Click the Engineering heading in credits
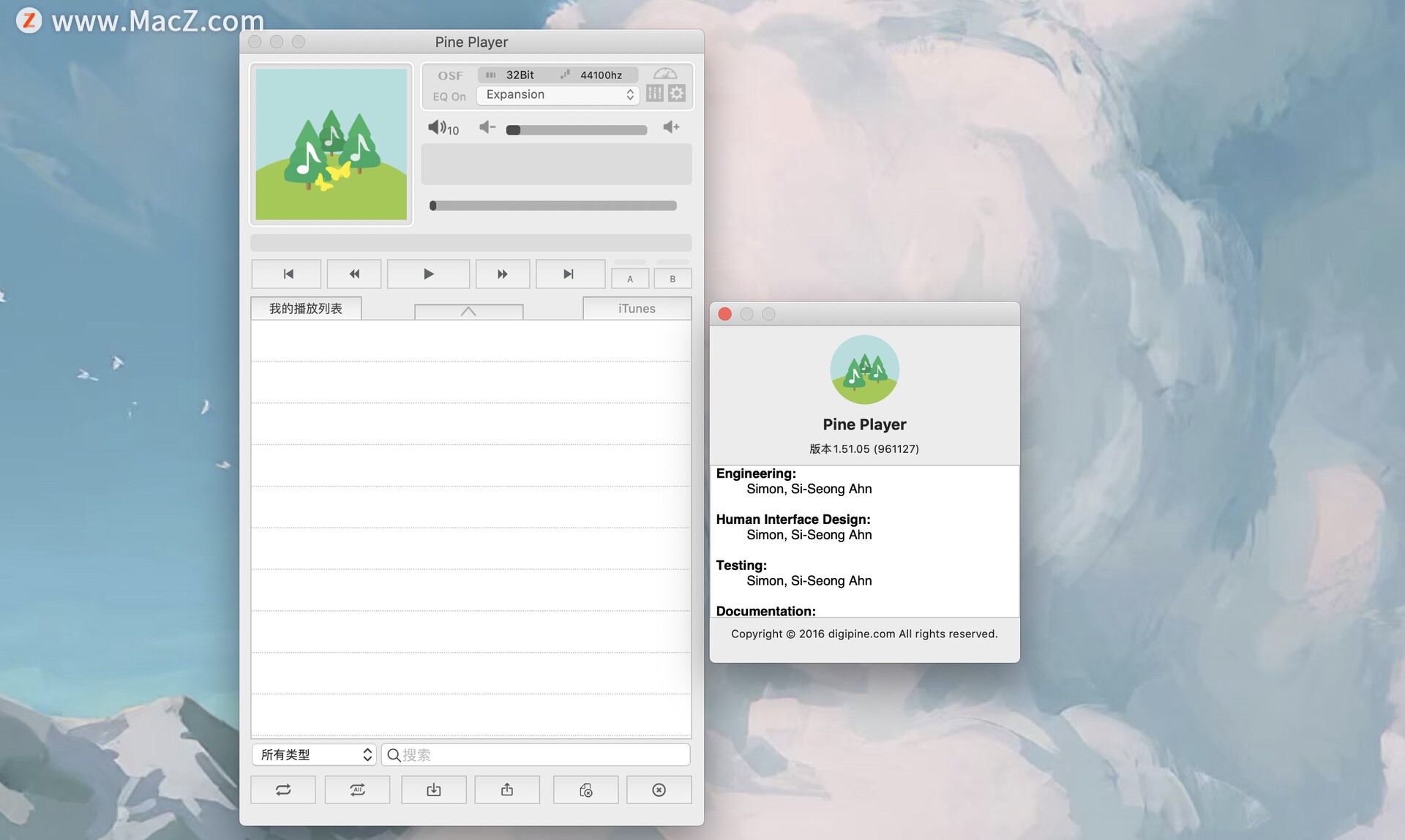The height and width of the screenshot is (840, 1405). pyautogui.click(x=756, y=473)
